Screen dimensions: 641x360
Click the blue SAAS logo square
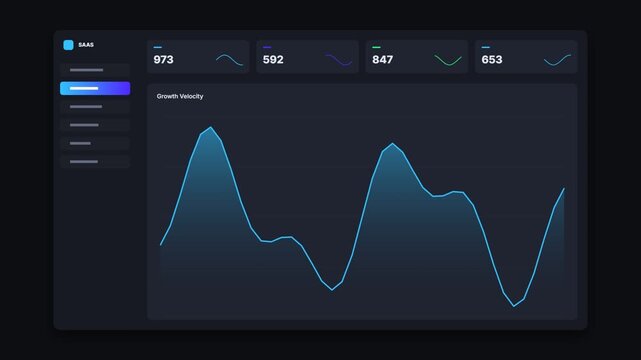(68, 45)
